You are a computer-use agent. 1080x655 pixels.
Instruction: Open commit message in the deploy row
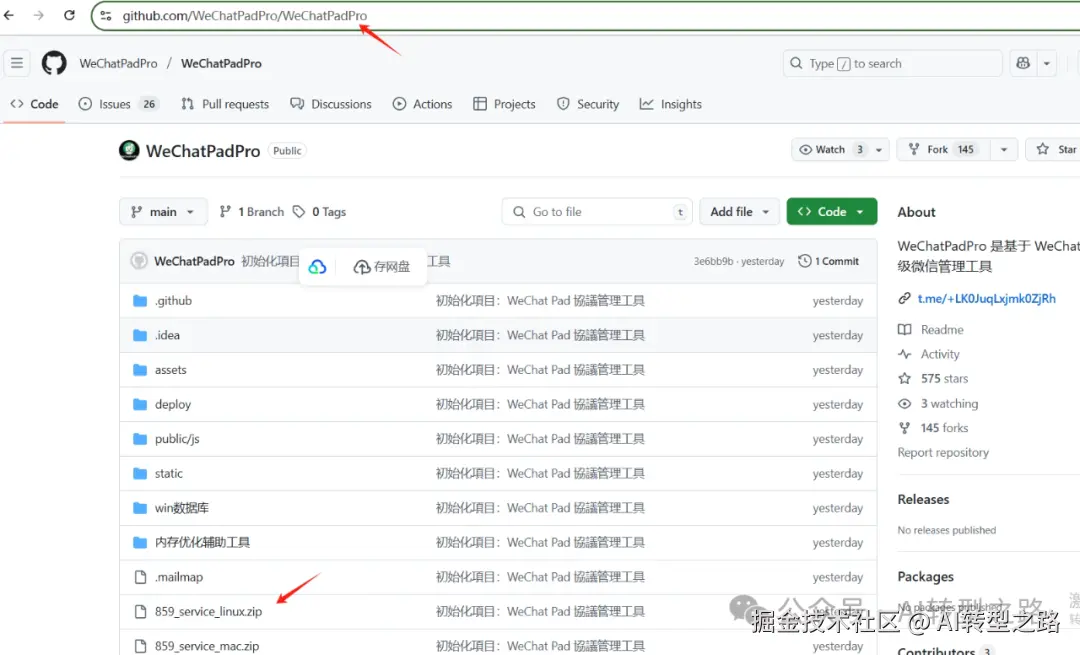540,404
